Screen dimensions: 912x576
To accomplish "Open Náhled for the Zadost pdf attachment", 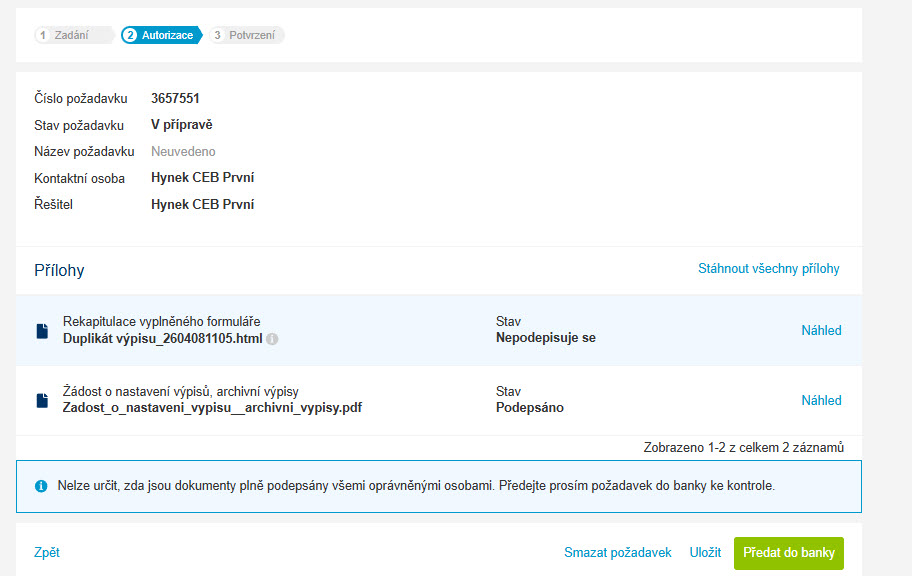I will (x=821, y=400).
